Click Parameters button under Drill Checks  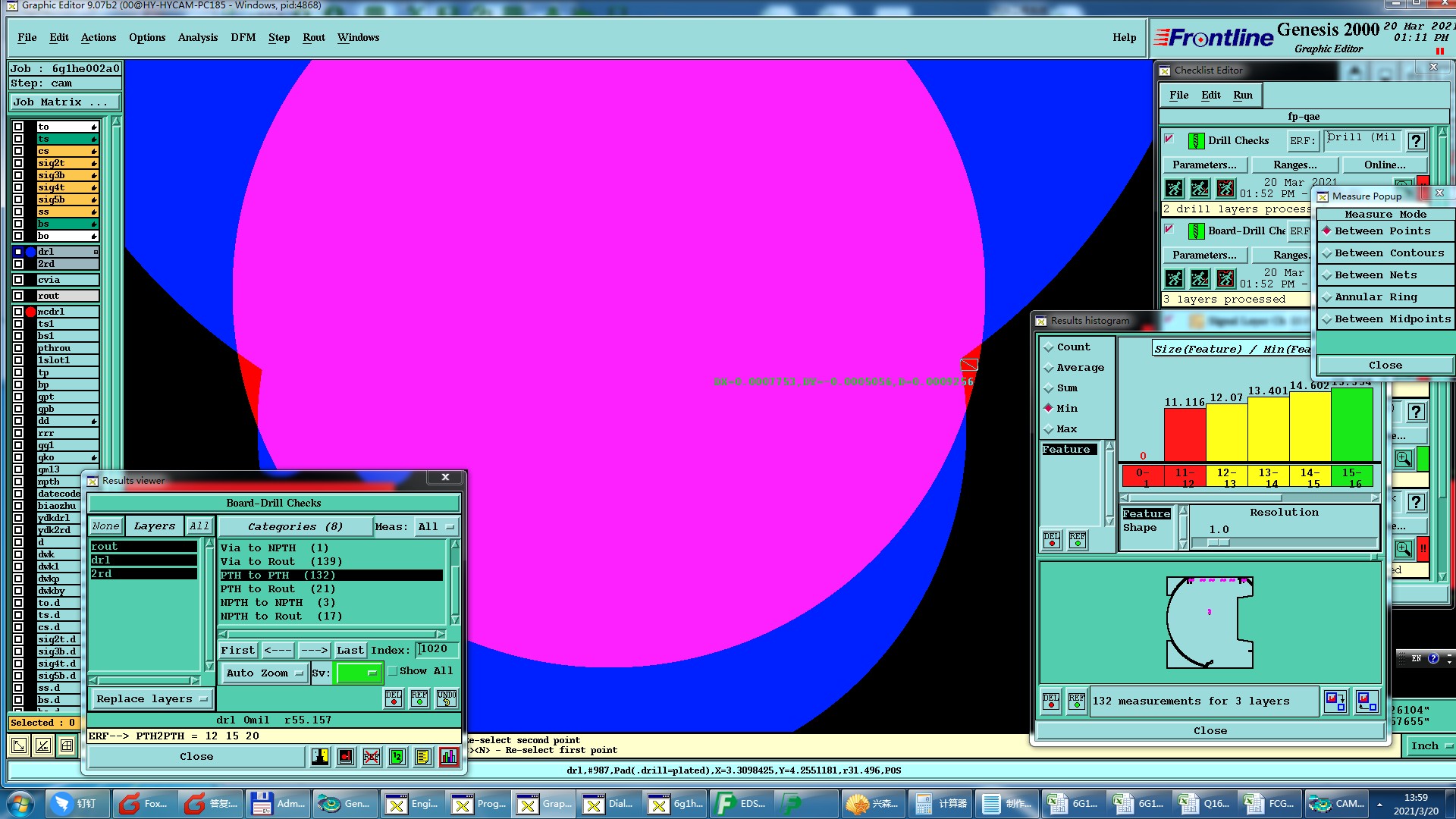point(1204,165)
